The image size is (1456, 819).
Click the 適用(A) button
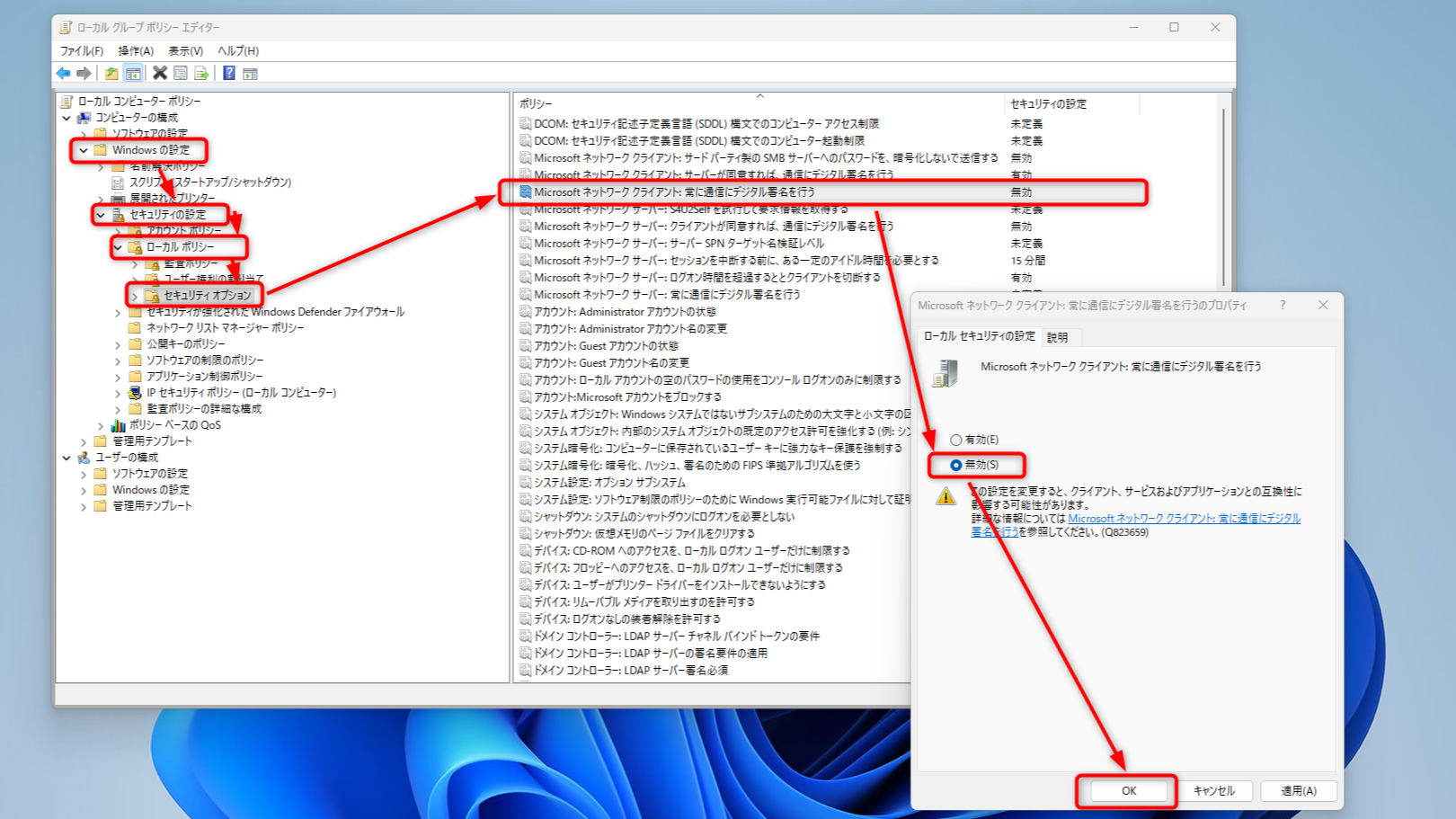tap(1299, 791)
